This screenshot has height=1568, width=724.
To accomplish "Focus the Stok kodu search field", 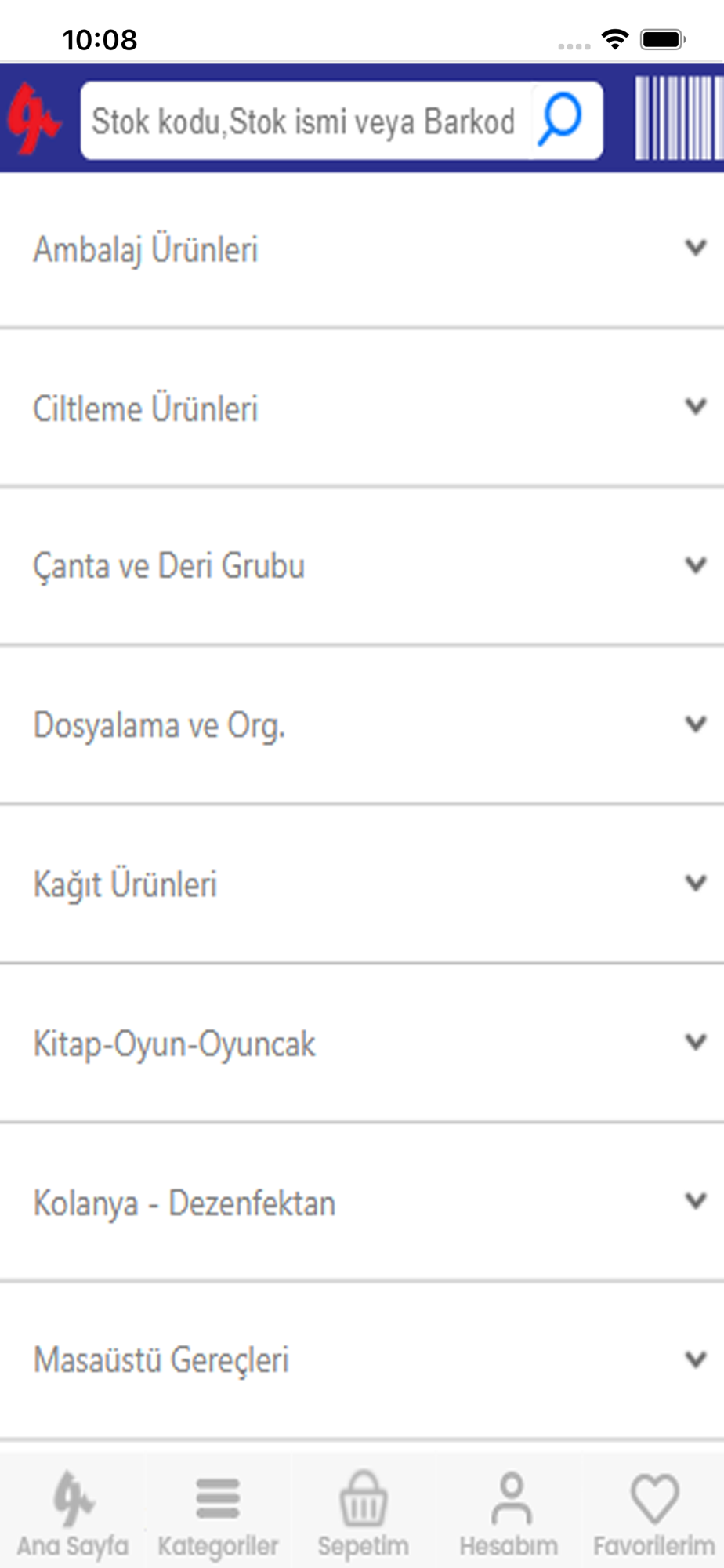I will (306, 121).
